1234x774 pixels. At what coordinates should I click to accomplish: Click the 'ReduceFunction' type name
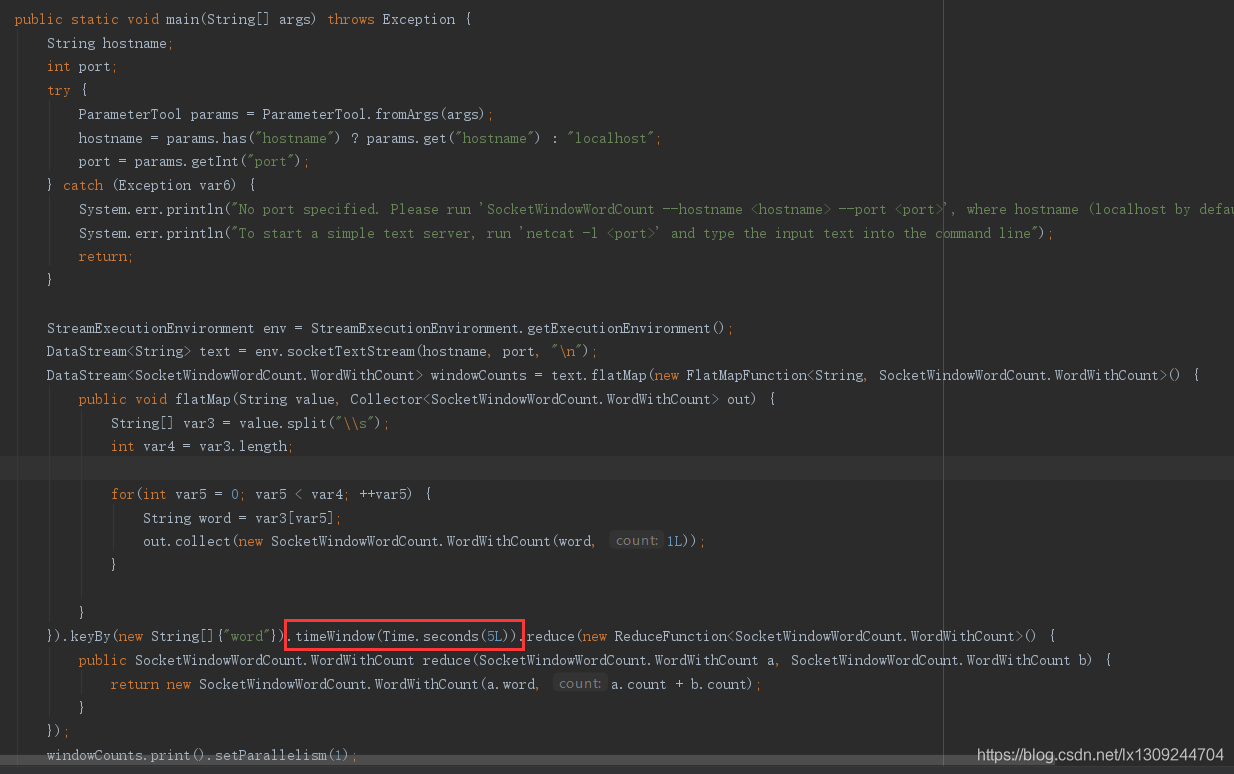pyautogui.click(x=670, y=637)
